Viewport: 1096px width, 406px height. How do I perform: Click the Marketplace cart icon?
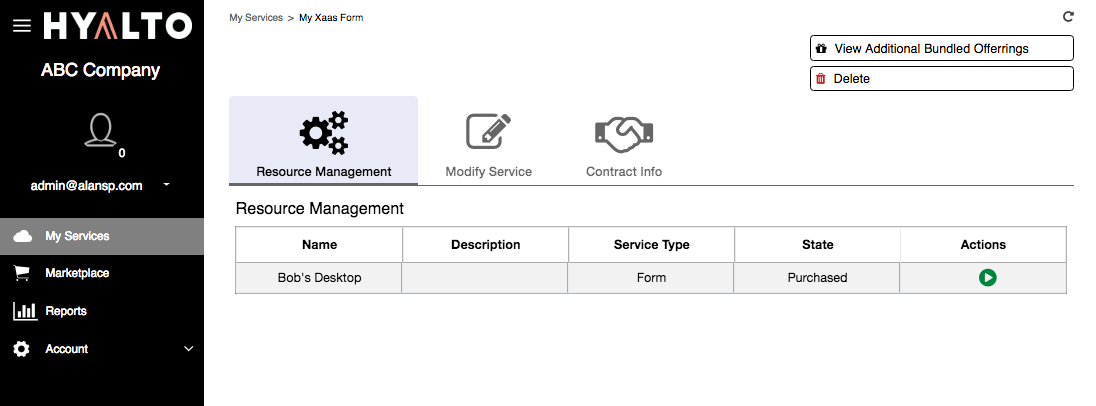[x=22, y=273]
